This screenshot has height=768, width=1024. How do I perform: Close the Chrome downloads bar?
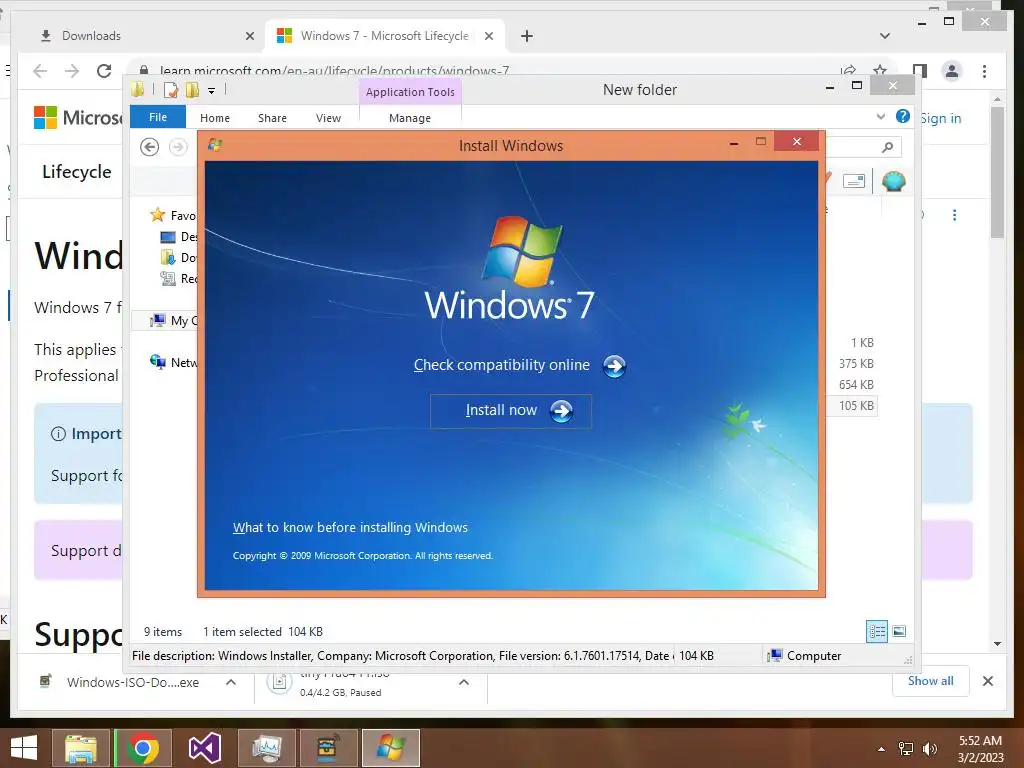988,681
